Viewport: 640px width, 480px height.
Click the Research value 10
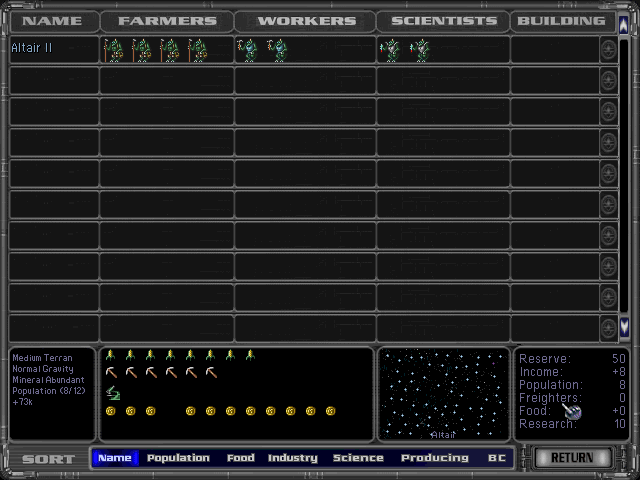pos(620,424)
